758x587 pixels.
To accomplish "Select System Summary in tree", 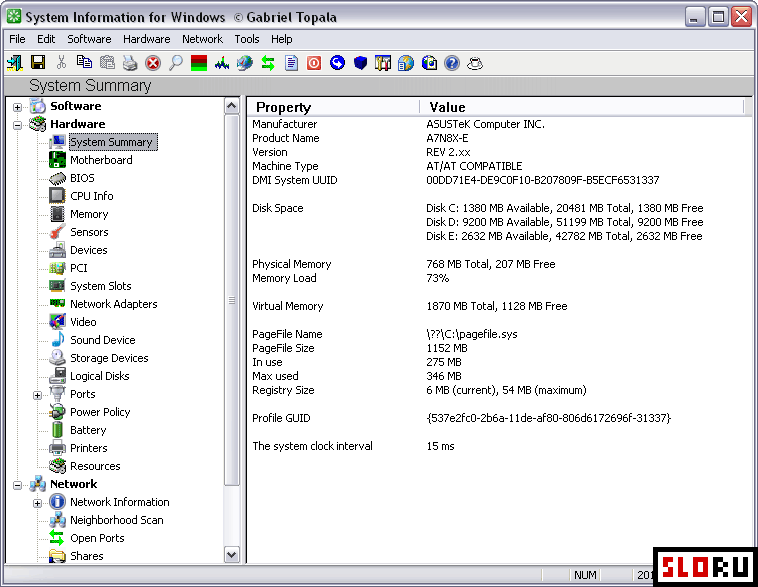I will pyautogui.click(x=111, y=142).
